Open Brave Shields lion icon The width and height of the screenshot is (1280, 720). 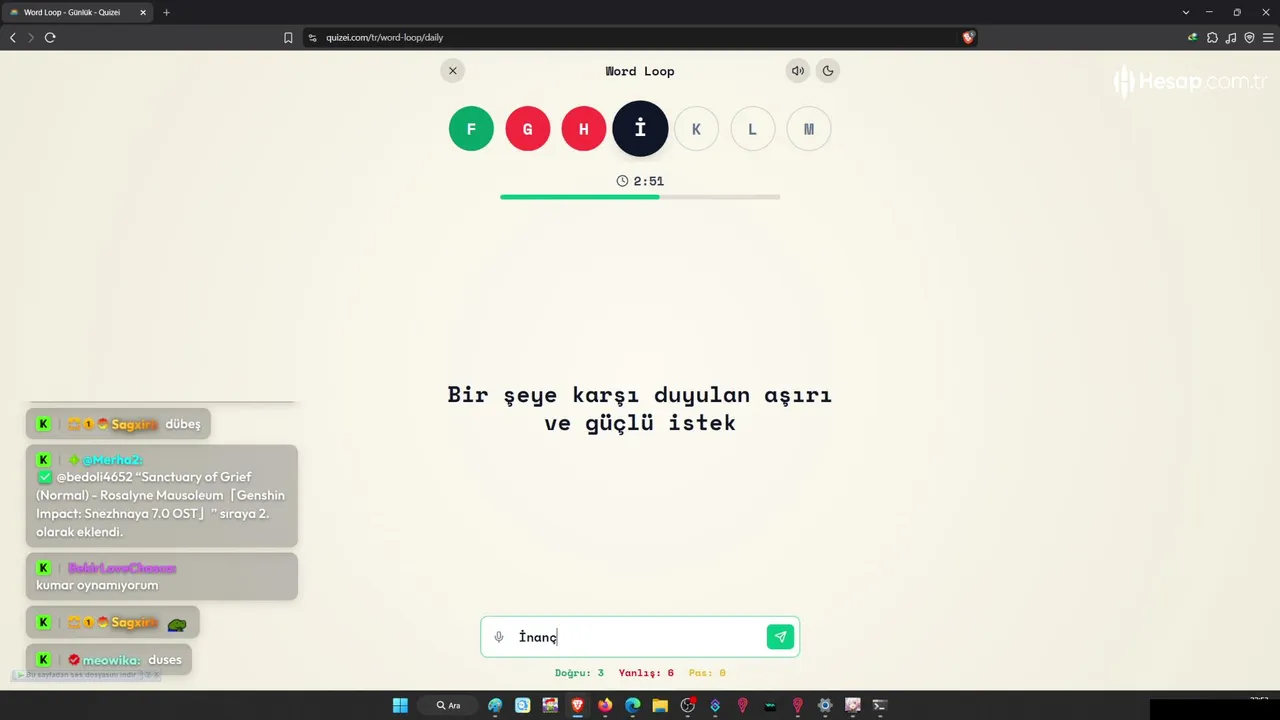click(968, 37)
